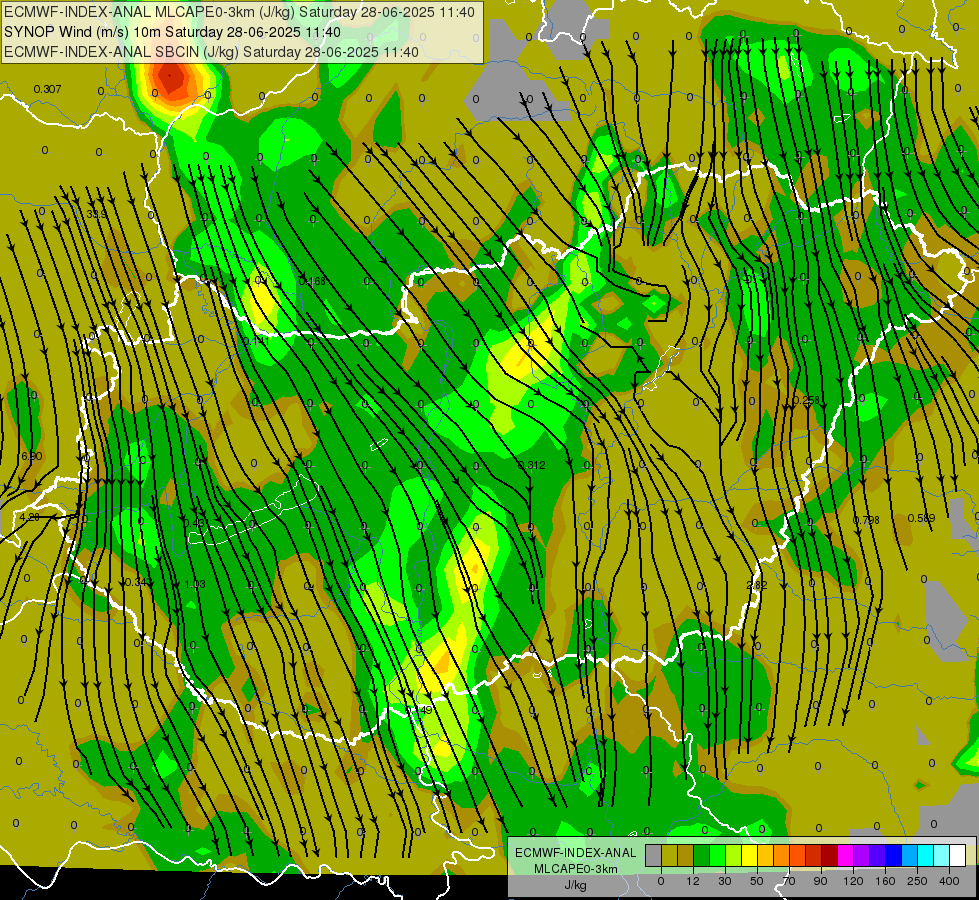979x900 pixels.
Task: Click the legend scale value '160'
Action: click(x=885, y=881)
